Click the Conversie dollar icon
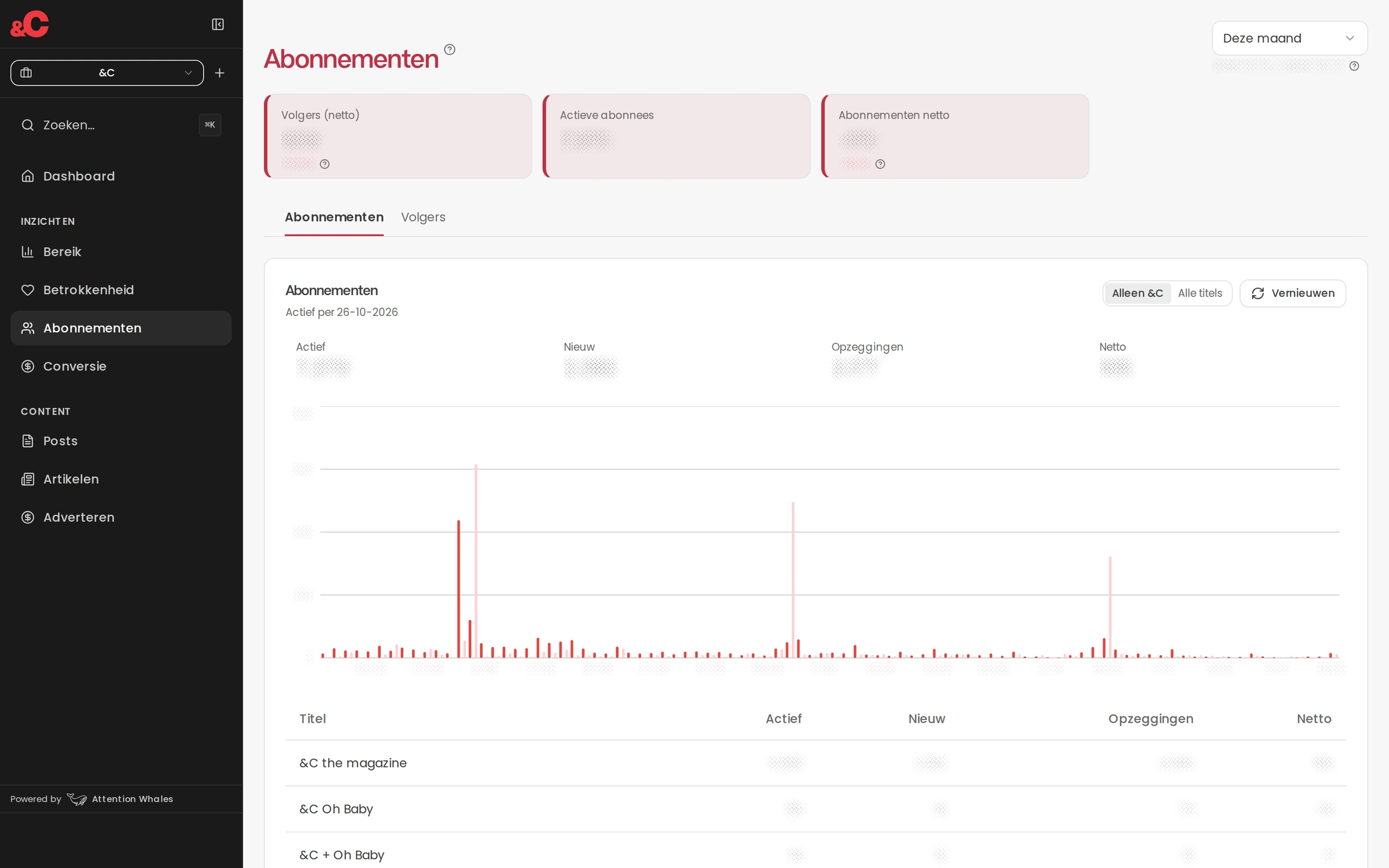Screen dimensions: 1389x868 pos(28,366)
